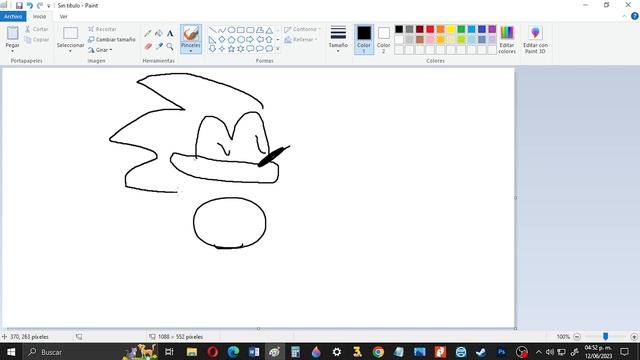Screen dimensions: 640x360
Task: Pick the red color swatch
Action: tap(430, 29)
